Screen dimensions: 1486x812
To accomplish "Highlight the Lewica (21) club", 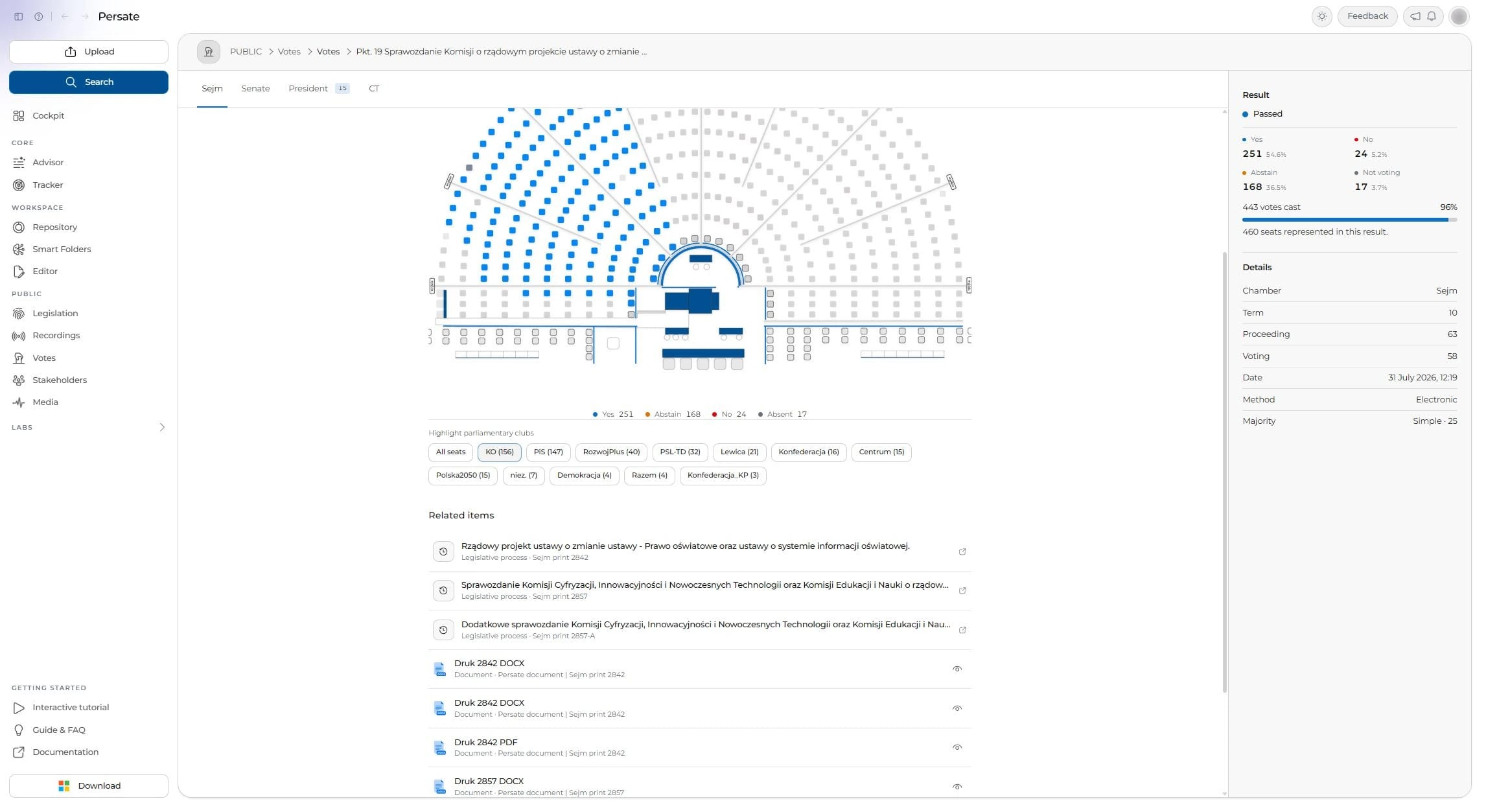I will 739,452.
